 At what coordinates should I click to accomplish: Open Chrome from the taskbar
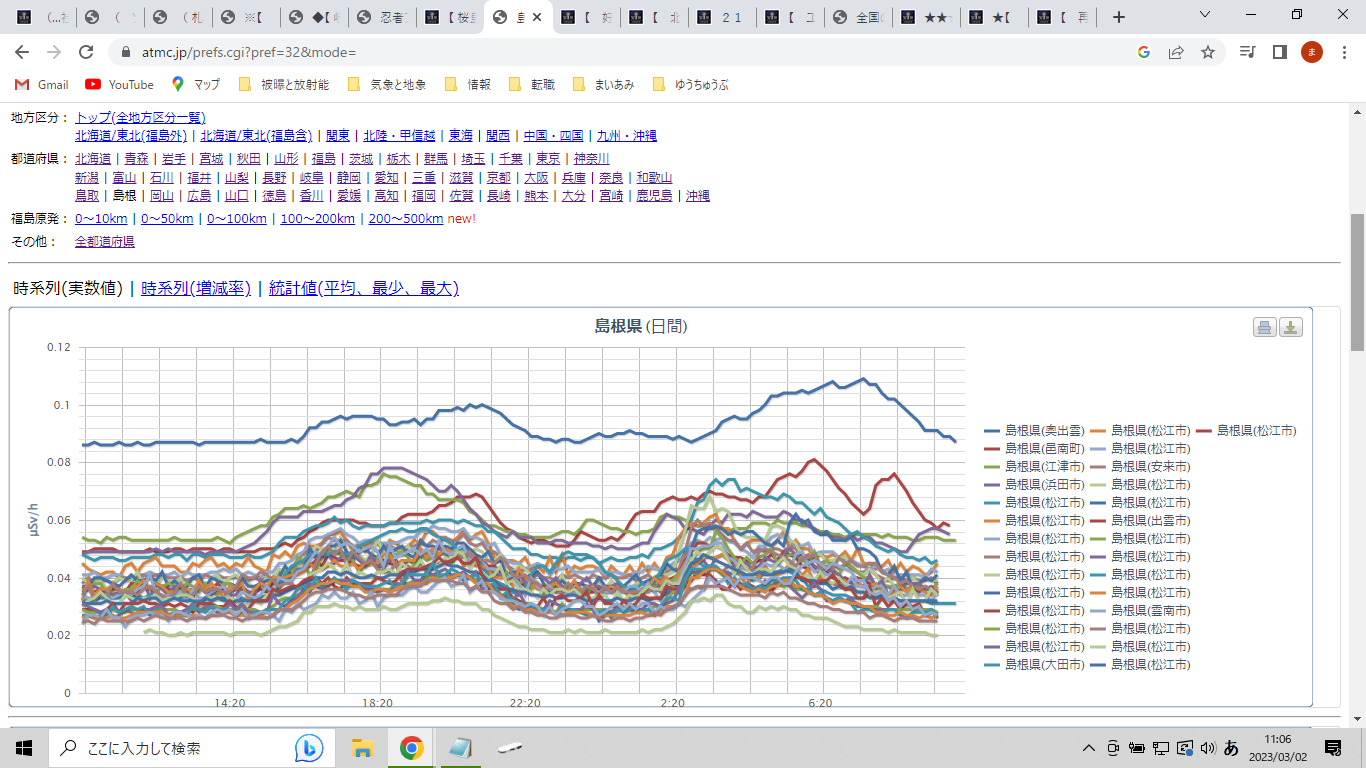pos(411,747)
